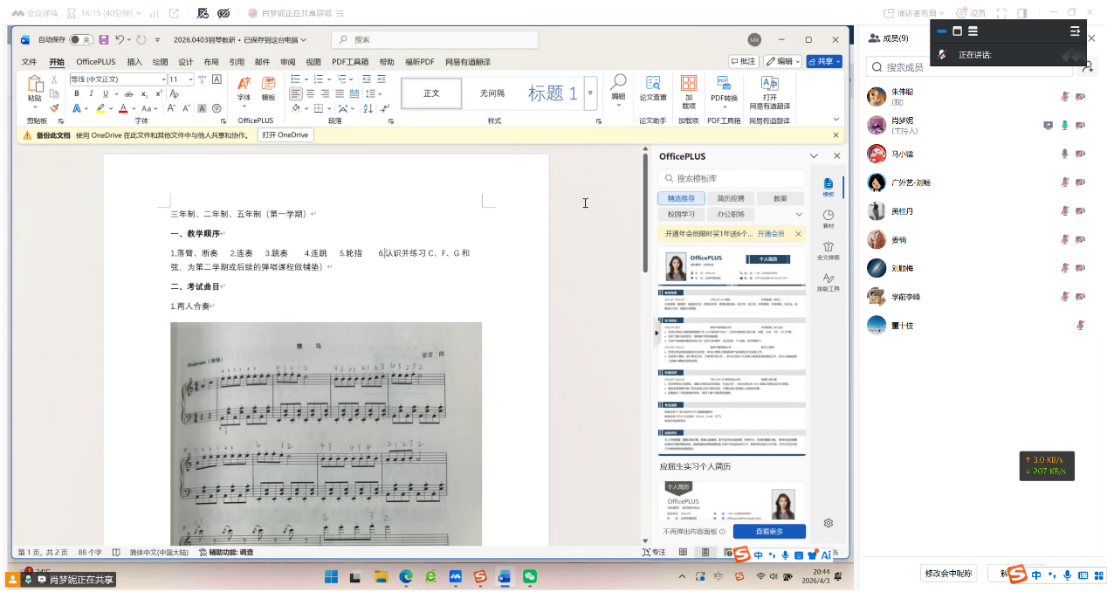The width and height of the screenshot is (1108, 592).
Task: Select the 素材 icon in OfficePLUS sidebar
Action: pyautogui.click(x=828, y=219)
